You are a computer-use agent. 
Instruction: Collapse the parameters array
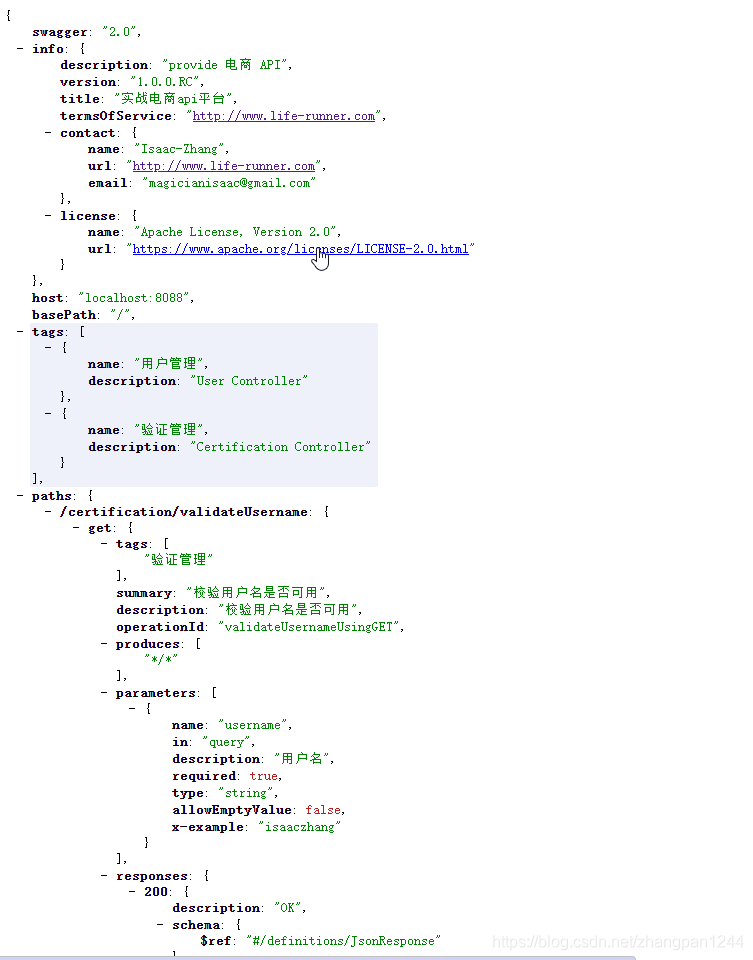[x=104, y=692]
